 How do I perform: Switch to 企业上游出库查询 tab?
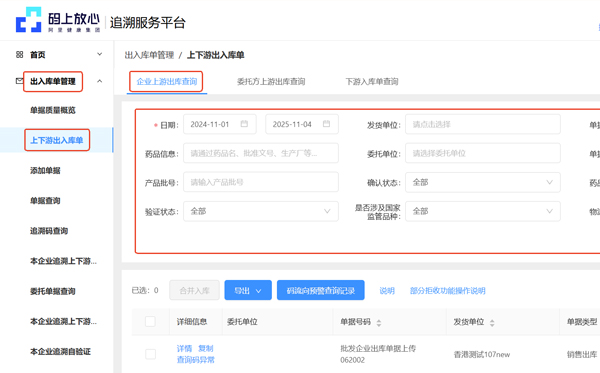[x=167, y=81]
